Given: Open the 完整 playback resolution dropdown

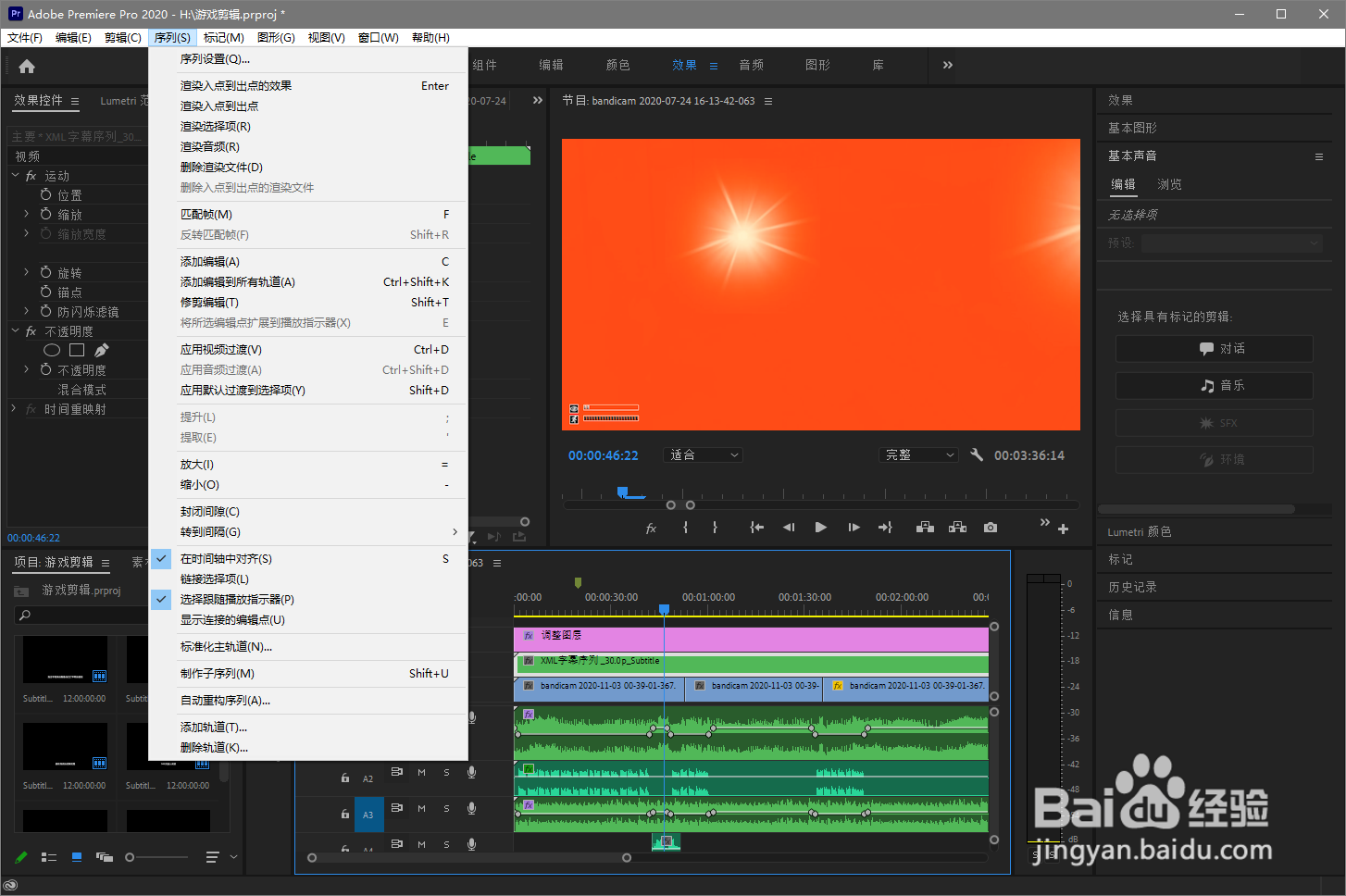Looking at the screenshot, I should 918,454.
